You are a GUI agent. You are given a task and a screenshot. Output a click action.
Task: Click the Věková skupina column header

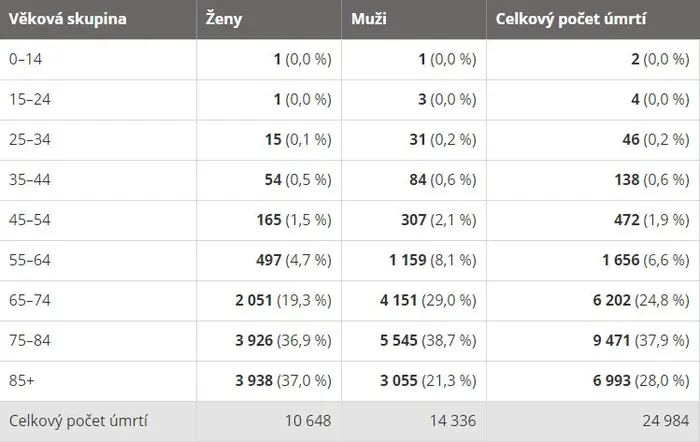[x=67, y=19]
